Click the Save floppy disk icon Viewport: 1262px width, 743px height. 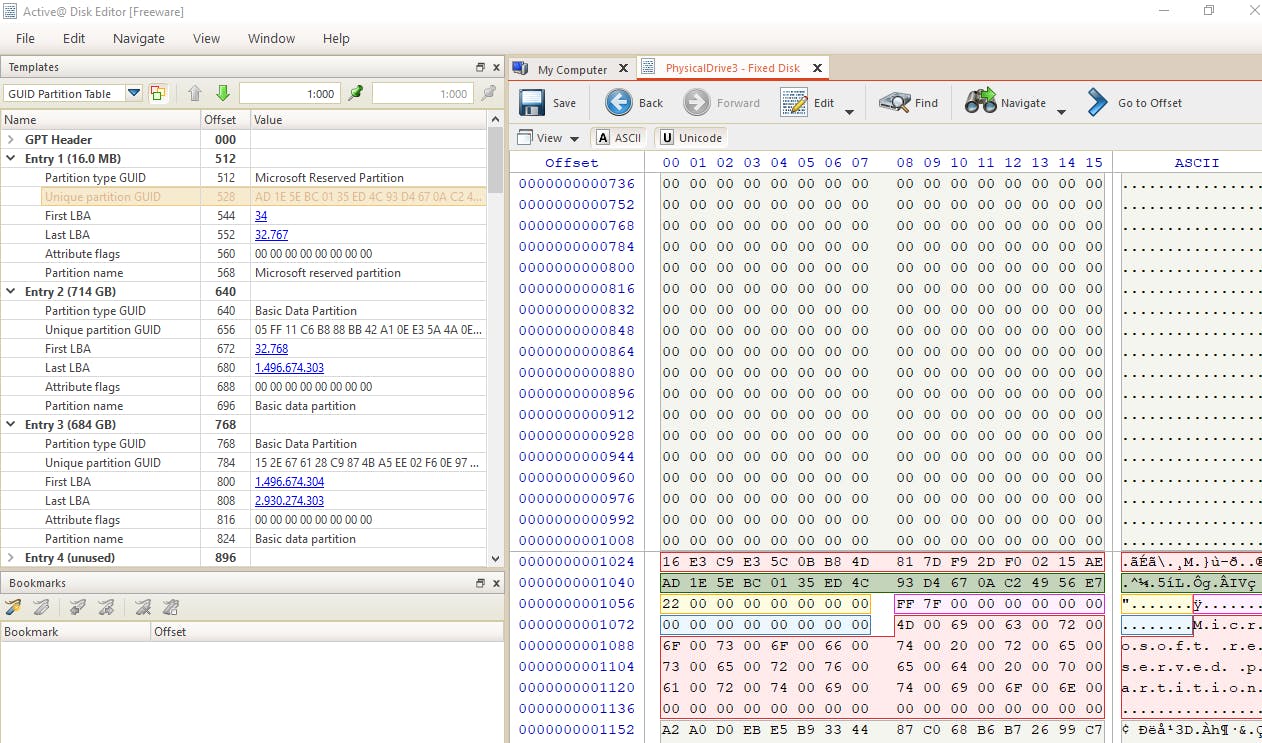coord(532,103)
